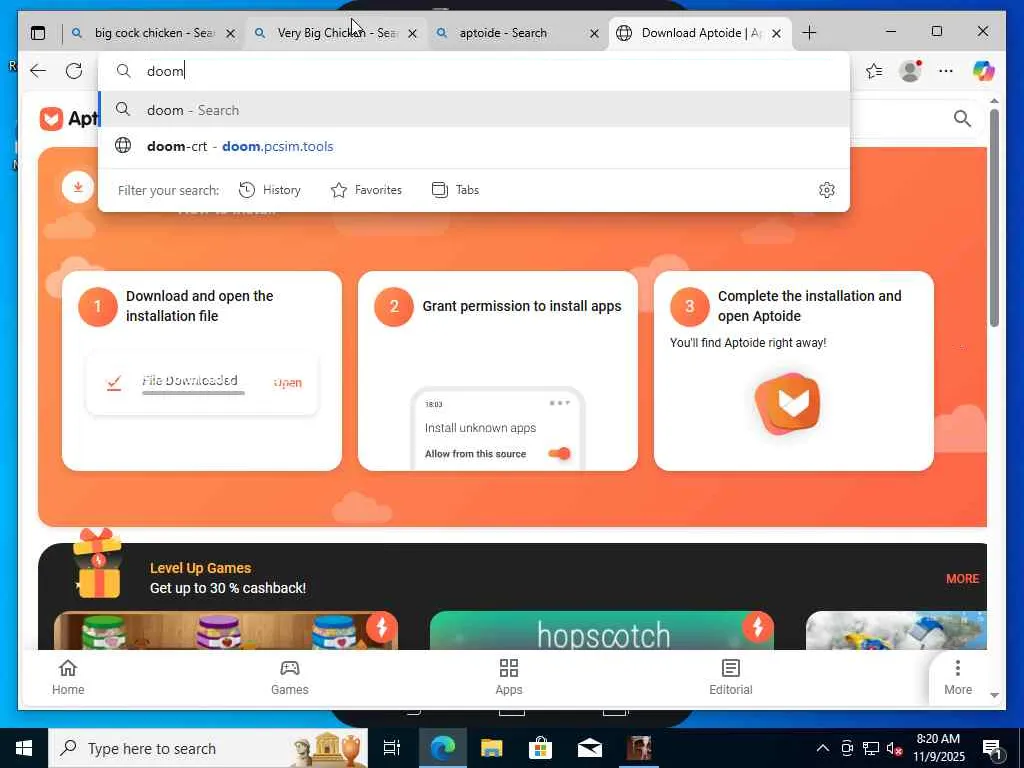Viewport: 1024px width, 768px height.
Task: Click the Aptoide page search magnifier icon
Action: [x=962, y=118]
